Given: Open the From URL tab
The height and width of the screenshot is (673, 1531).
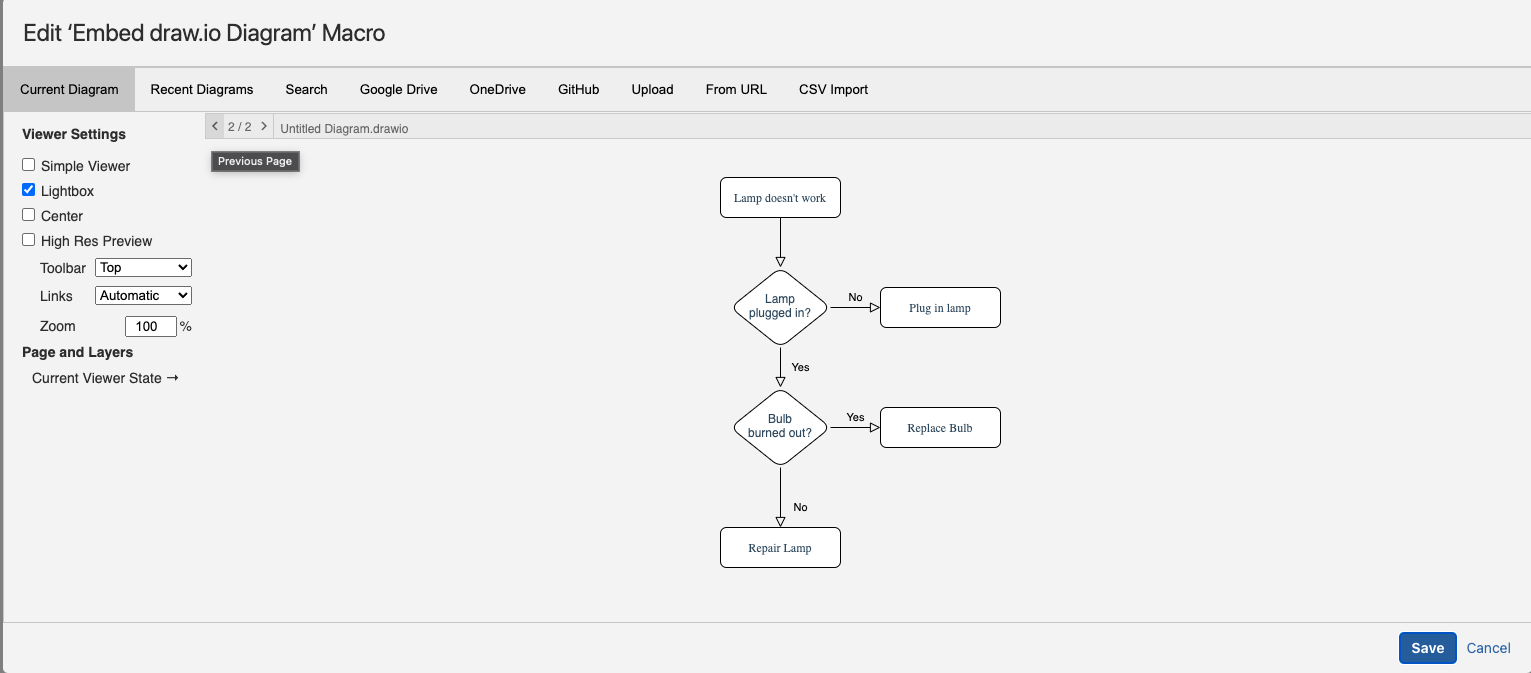Looking at the screenshot, I should pos(736,89).
